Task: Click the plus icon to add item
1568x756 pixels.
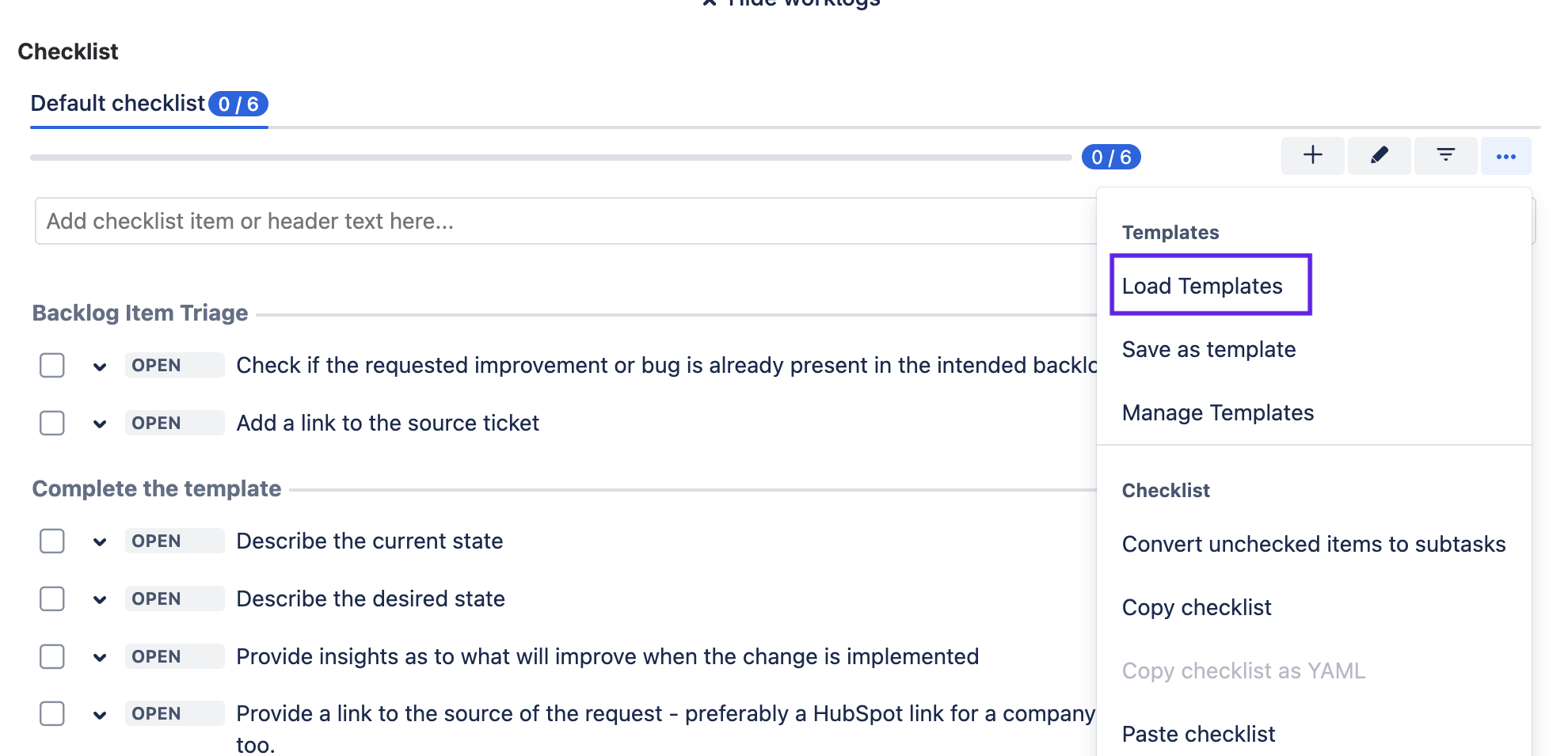Action: [x=1312, y=155]
